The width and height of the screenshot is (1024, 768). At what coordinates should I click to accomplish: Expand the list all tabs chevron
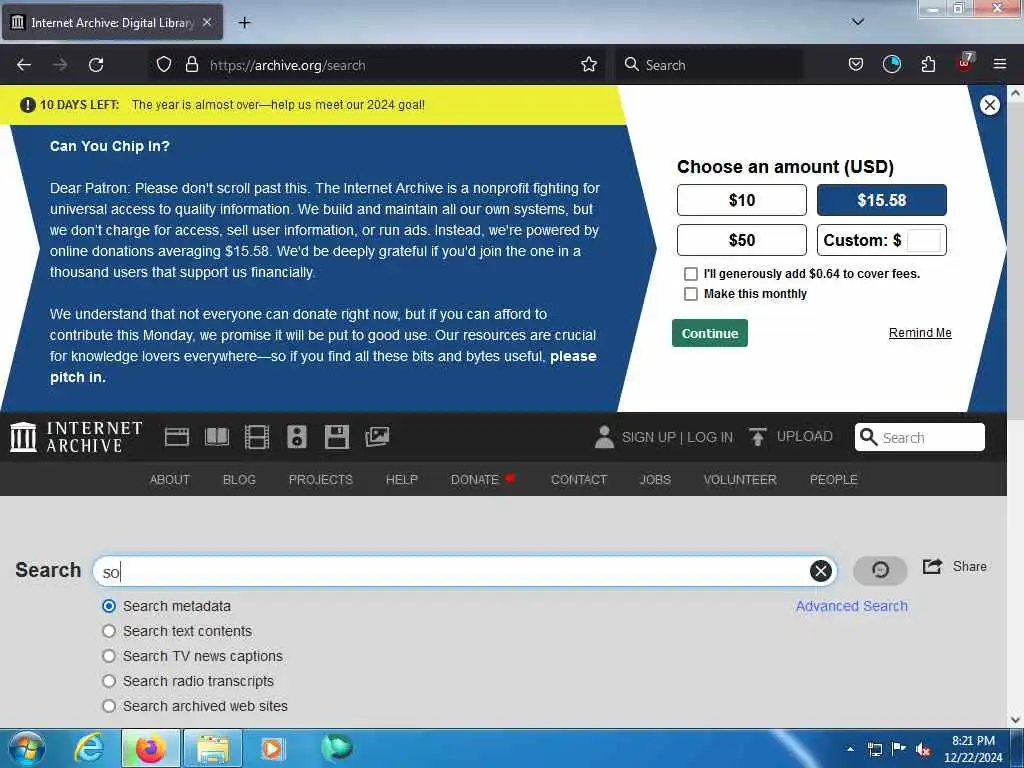click(857, 22)
